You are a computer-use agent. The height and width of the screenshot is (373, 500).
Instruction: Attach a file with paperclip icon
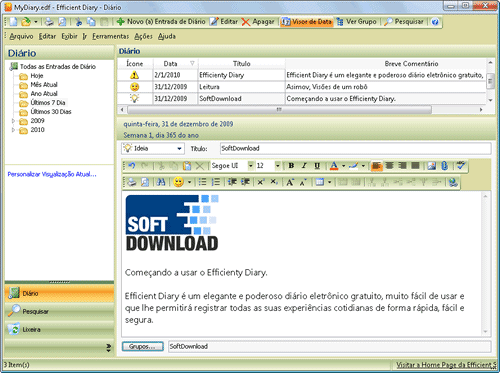pos(445,166)
